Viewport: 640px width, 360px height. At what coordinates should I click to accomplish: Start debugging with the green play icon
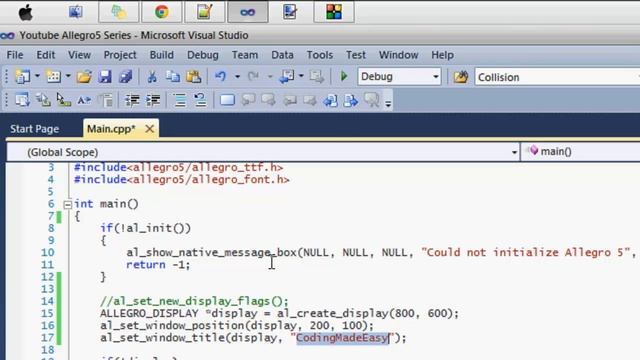pos(344,76)
